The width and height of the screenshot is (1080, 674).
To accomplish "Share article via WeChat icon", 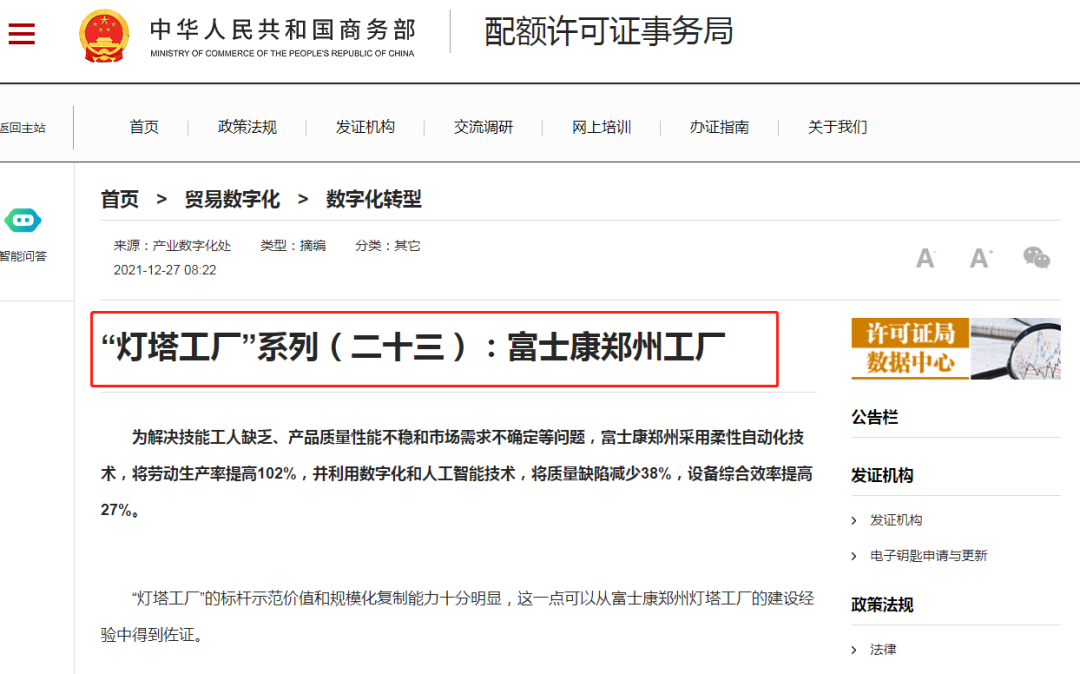I will 1037,257.
